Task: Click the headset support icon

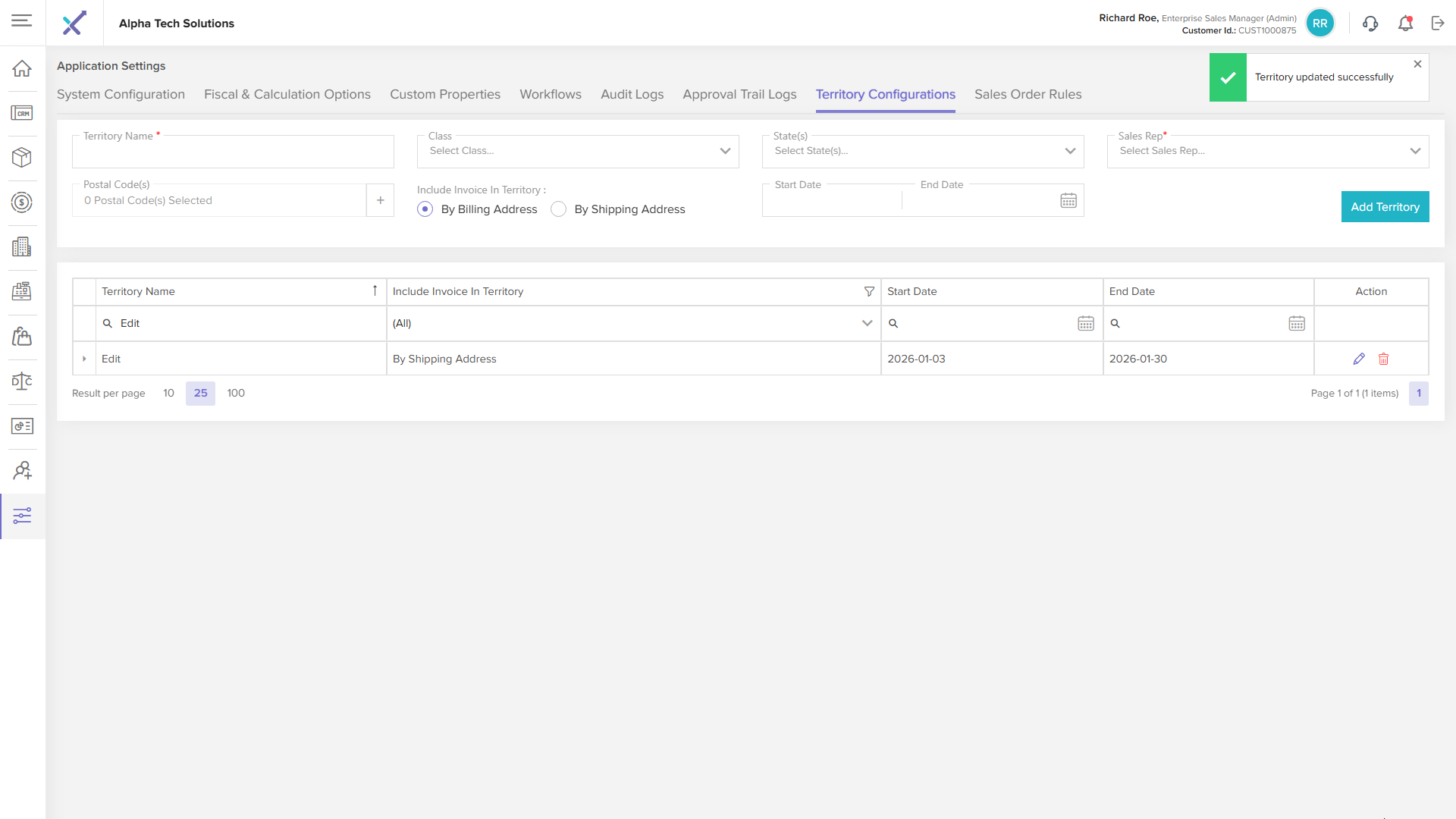Action: (1370, 24)
